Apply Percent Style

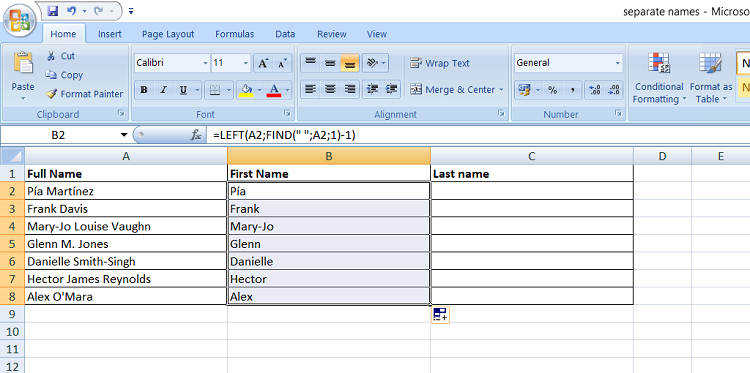tap(552, 89)
